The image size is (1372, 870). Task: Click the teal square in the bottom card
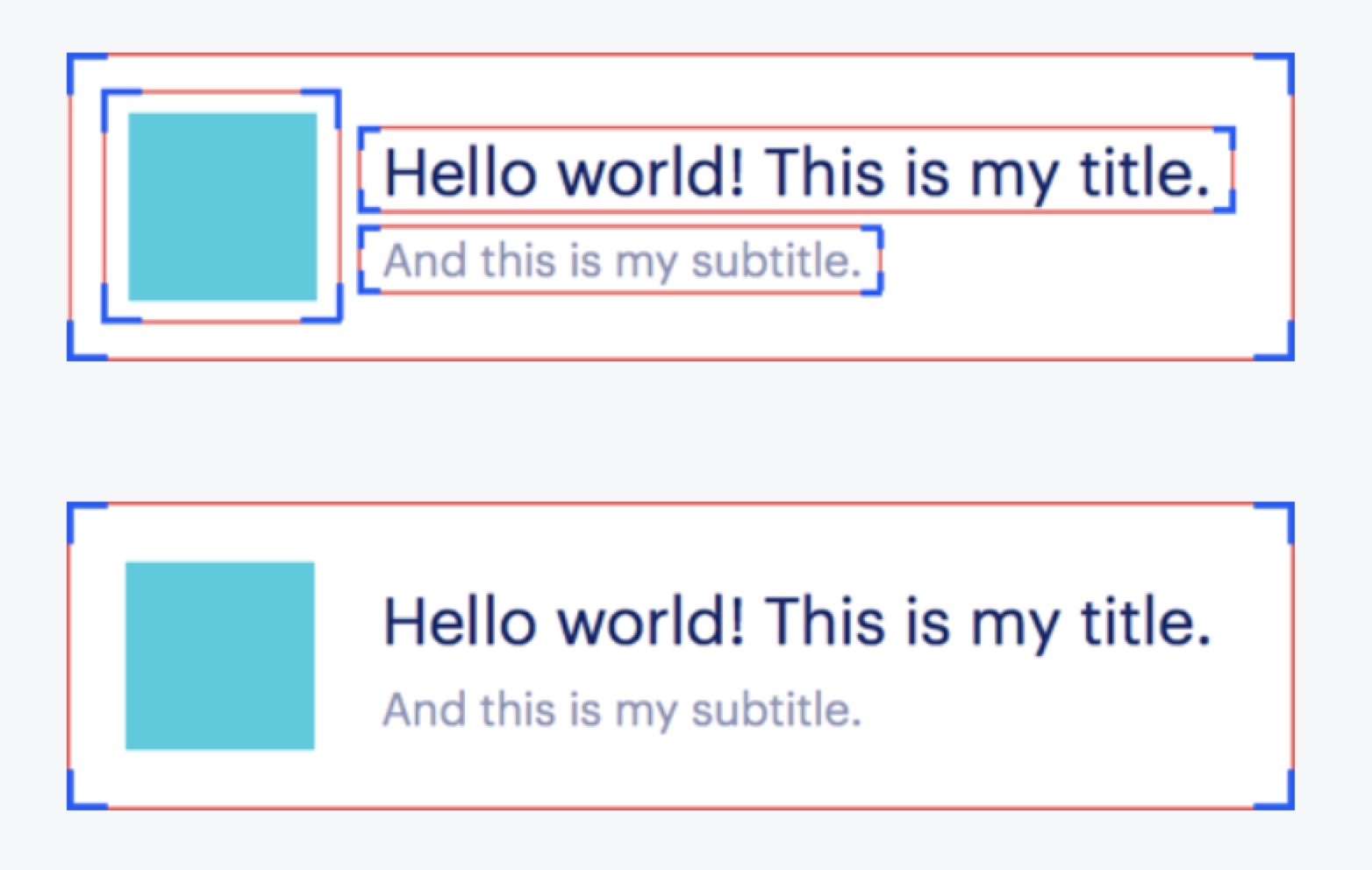coord(220,655)
